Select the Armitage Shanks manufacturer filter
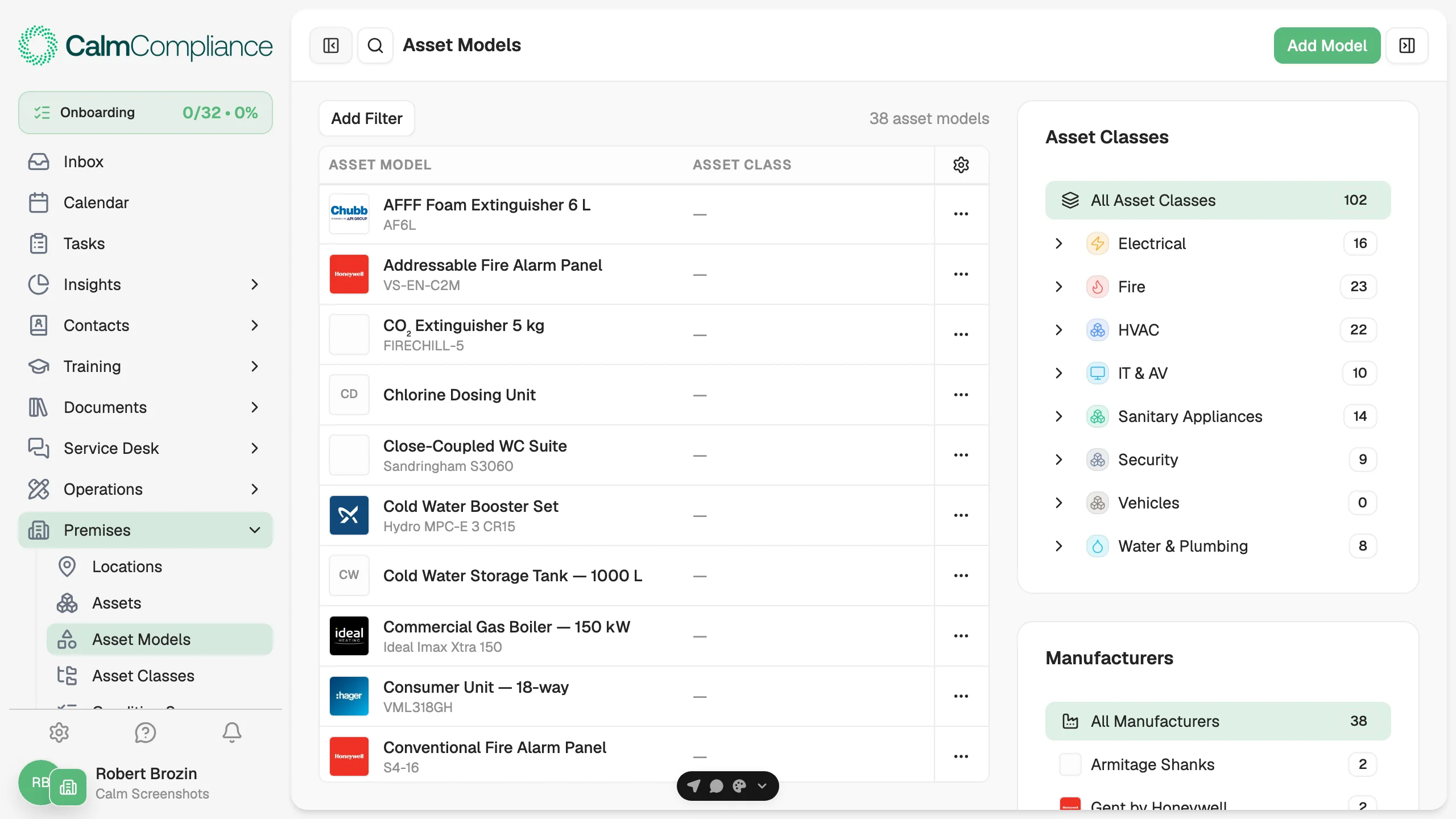The height and width of the screenshot is (819, 1456). point(1218,764)
